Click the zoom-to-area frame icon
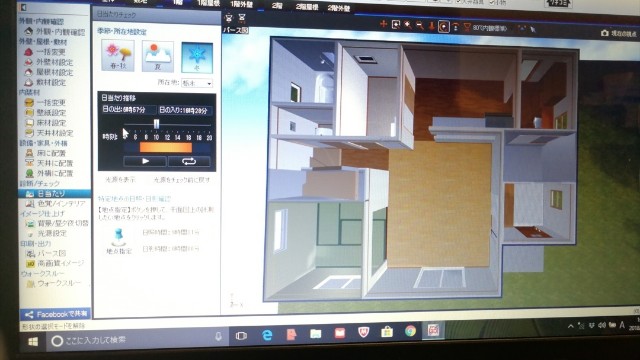 click(x=396, y=25)
